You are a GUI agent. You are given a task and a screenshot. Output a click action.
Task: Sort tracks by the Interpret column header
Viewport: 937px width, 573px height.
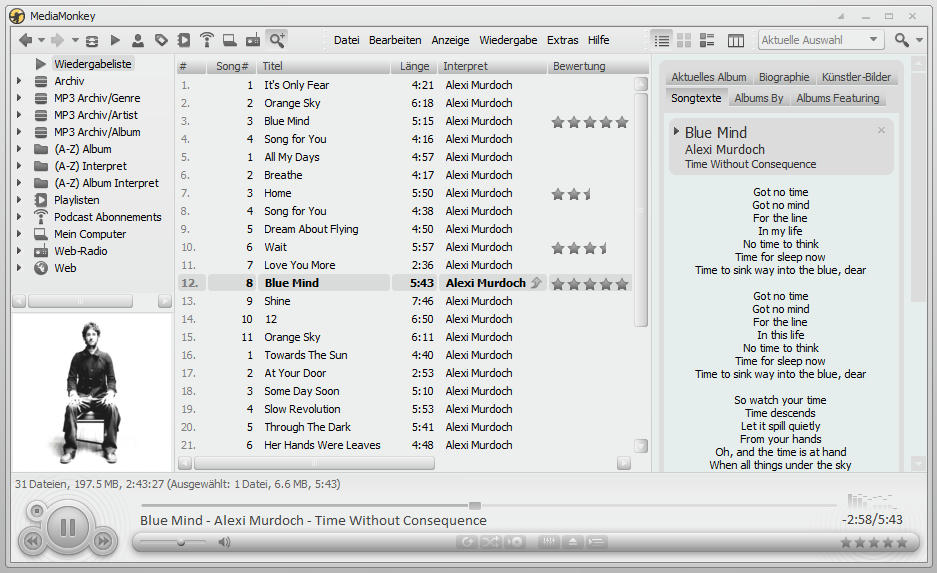[x=493, y=66]
